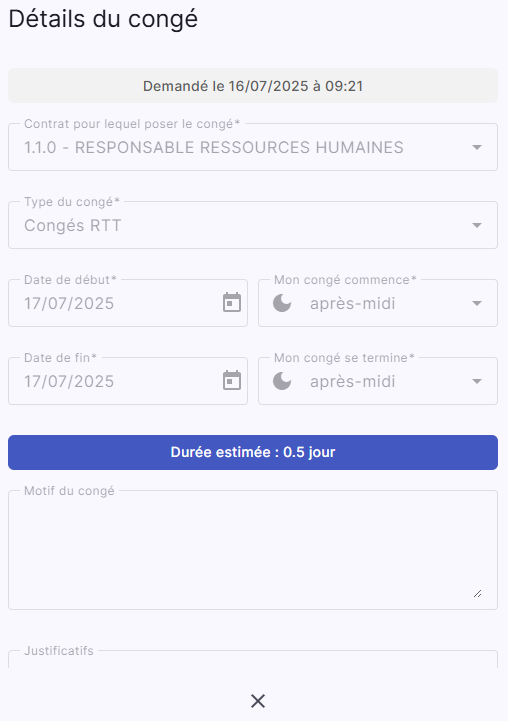The width and height of the screenshot is (508, 721).
Task: Click the moon icon in Mon congé commence
Action: (x=282, y=303)
